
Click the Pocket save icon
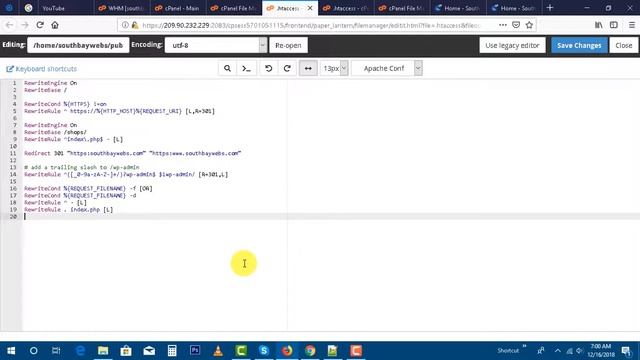516,25
